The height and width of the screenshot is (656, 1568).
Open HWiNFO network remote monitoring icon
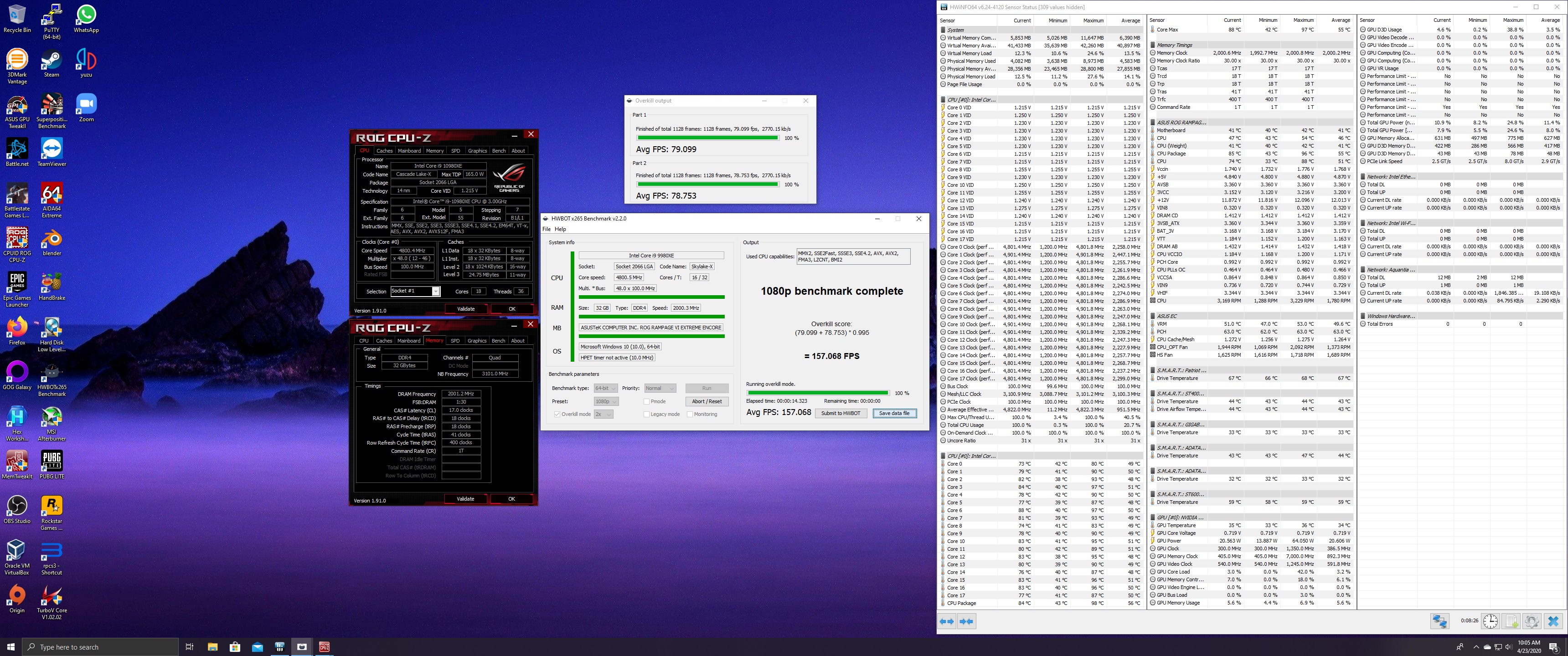click(1439, 621)
